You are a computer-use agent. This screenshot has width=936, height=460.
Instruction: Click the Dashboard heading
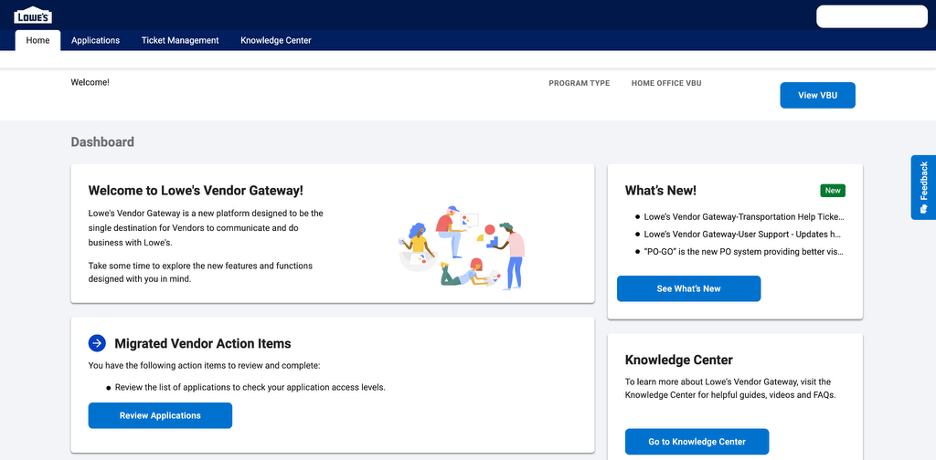pos(103,142)
